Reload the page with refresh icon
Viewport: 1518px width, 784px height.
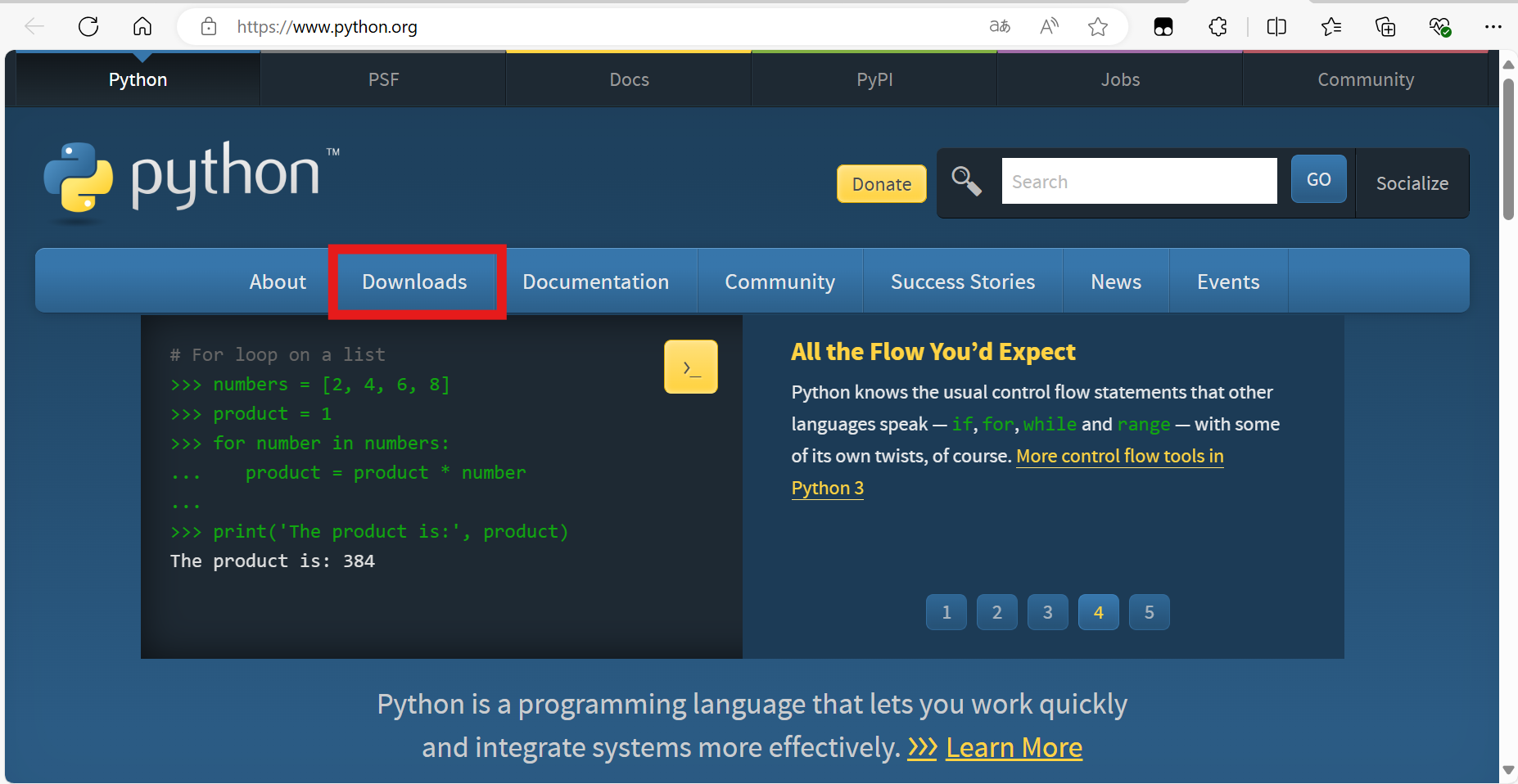click(x=88, y=27)
